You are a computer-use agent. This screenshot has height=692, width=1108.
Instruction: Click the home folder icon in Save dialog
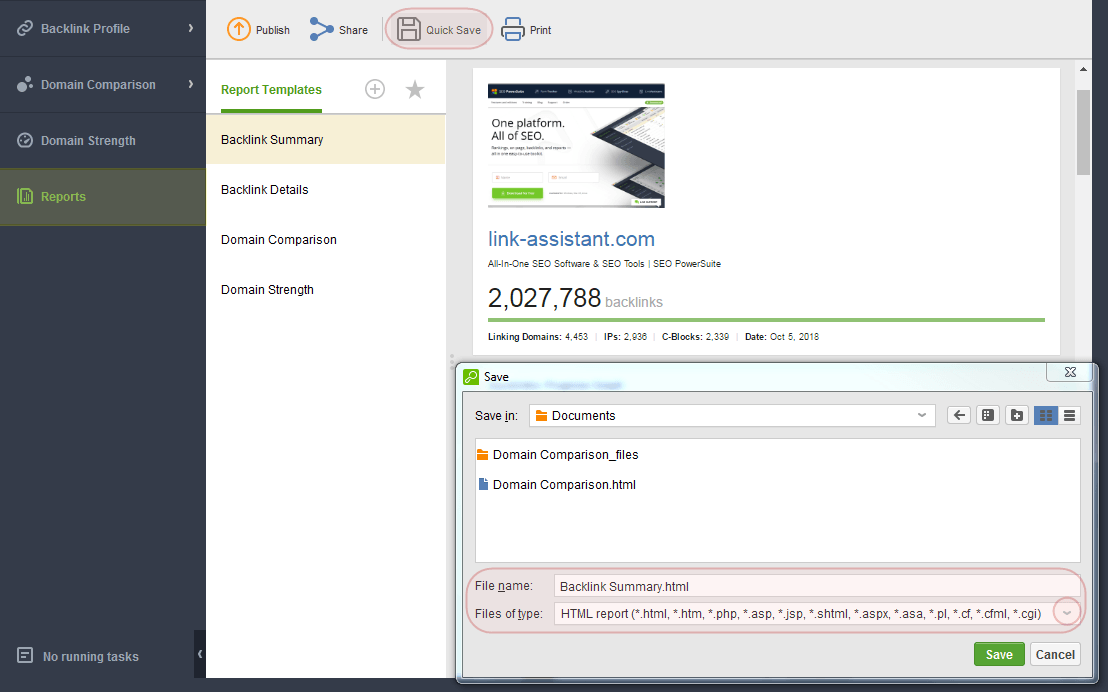tap(988, 415)
